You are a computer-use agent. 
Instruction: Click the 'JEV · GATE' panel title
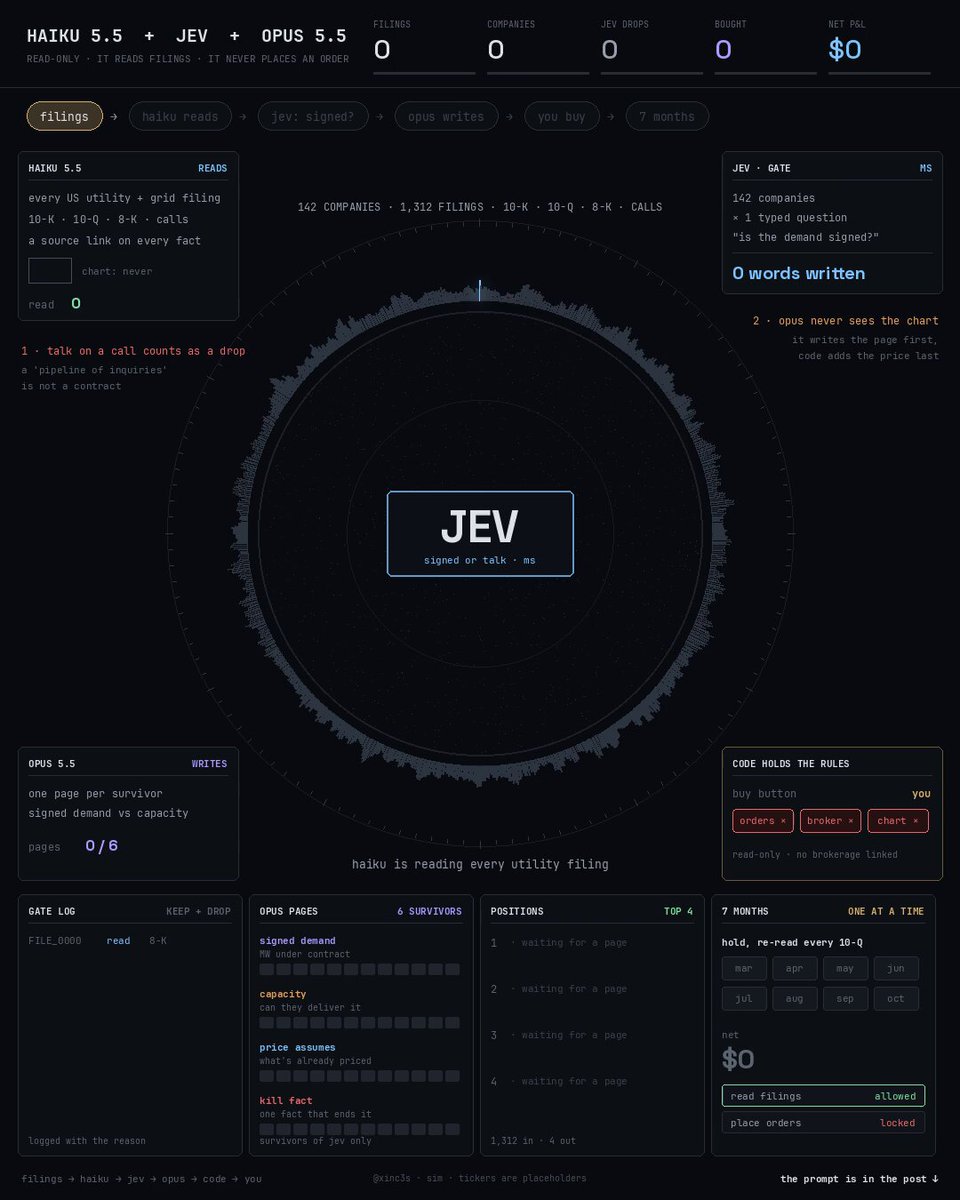coord(761,168)
